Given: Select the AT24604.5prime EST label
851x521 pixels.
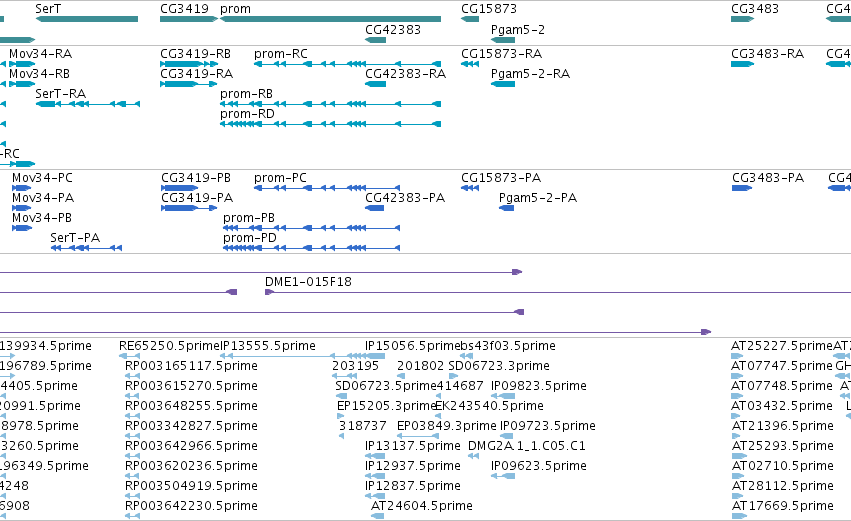Looking at the screenshot, I should [422, 506].
